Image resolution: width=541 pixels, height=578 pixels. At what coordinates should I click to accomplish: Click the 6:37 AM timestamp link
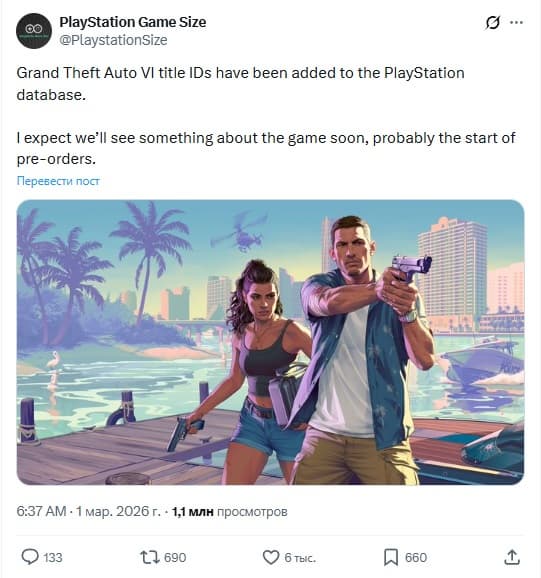(41, 511)
